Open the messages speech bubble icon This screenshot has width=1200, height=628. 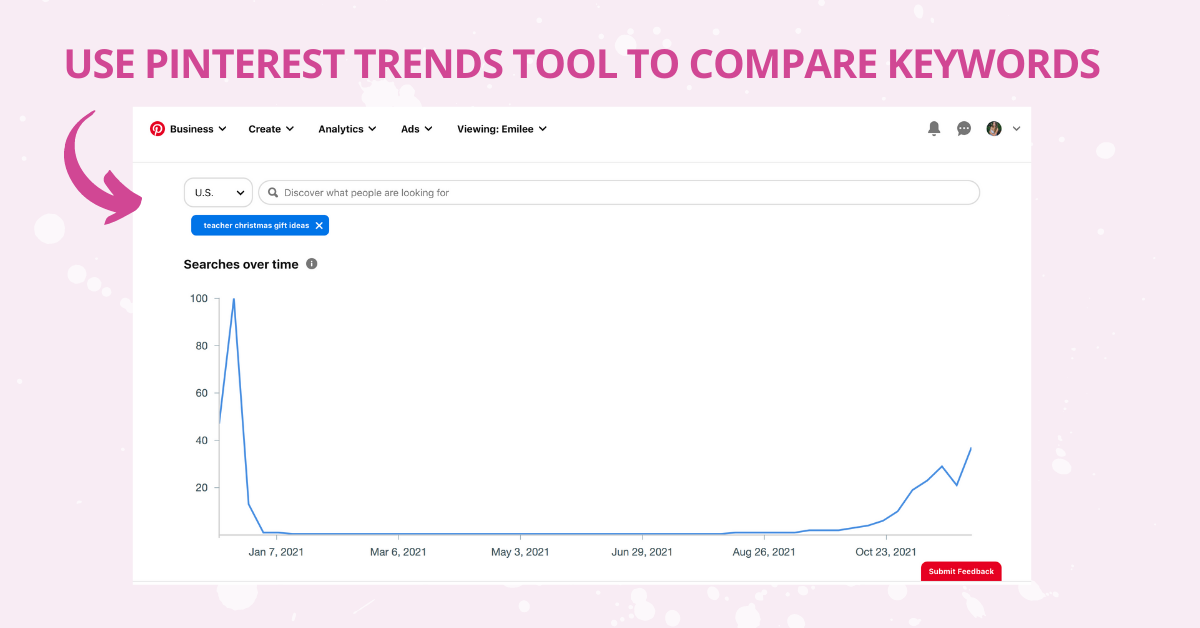(x=964, y=129)
